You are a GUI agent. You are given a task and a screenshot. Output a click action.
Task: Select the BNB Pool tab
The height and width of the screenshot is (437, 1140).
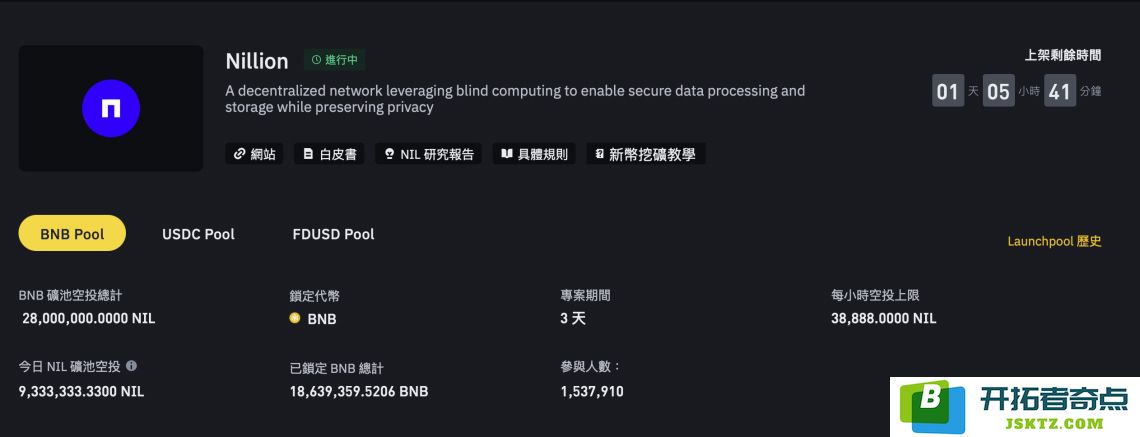[72, 233]
